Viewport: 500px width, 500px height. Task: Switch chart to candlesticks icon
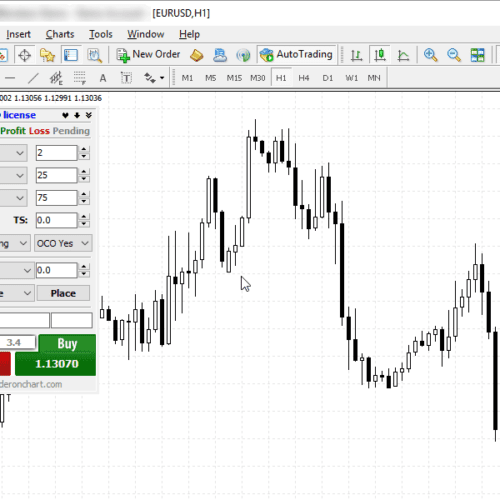380,55
